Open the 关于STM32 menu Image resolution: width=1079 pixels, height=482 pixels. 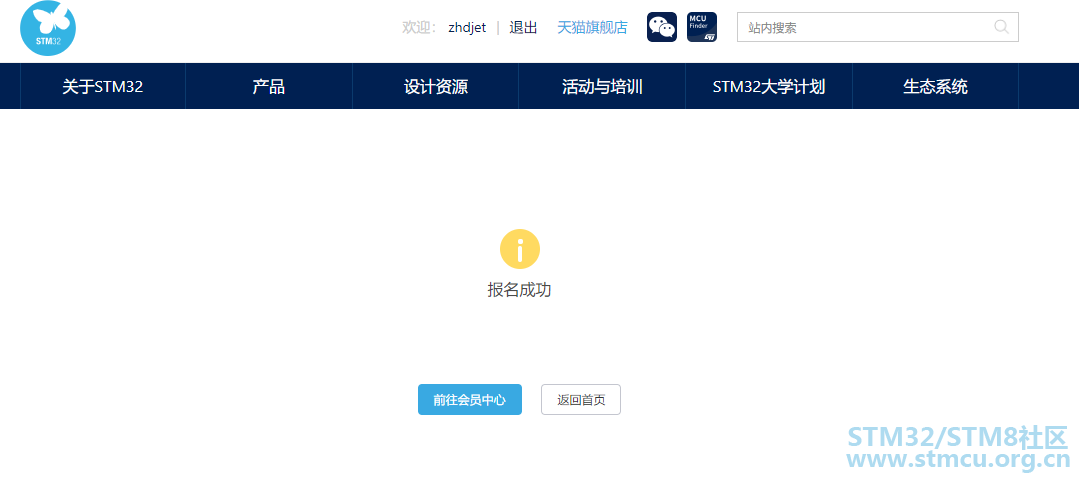click(x=103, y=86)
